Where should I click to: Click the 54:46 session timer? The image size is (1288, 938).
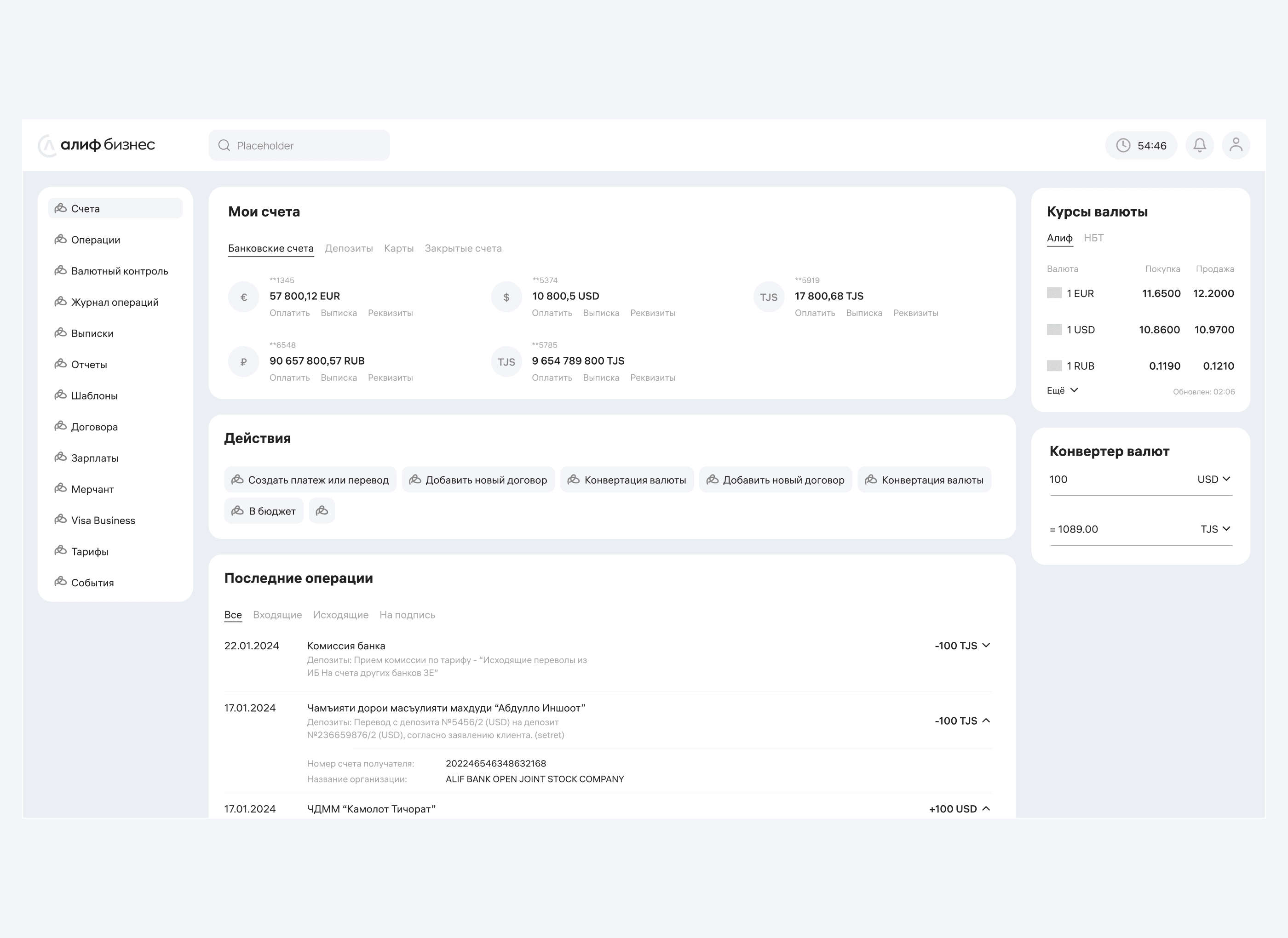(1141, 145)
